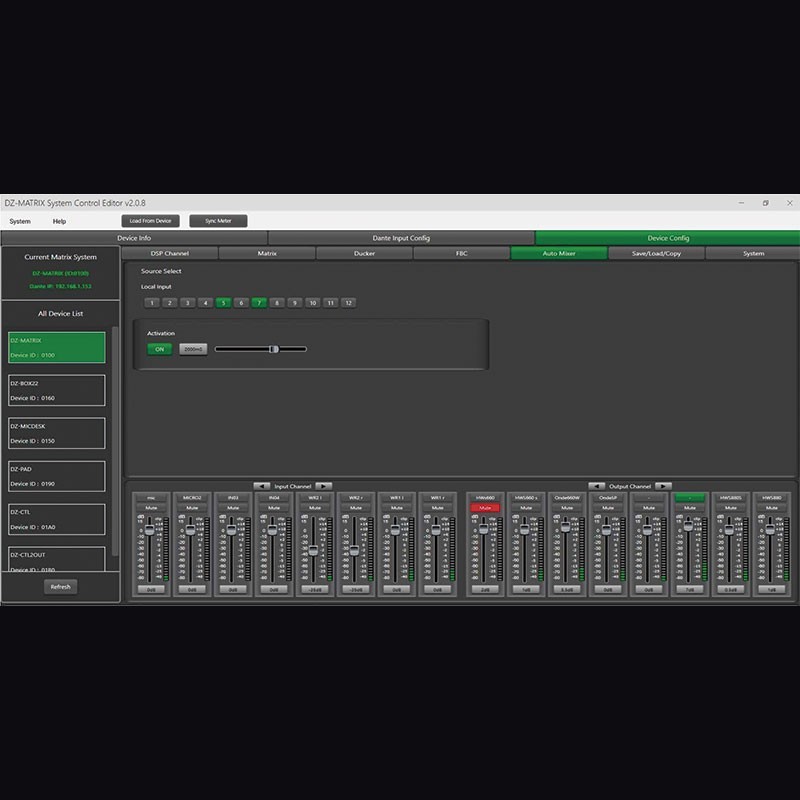The width and height of the screenshot is (800, 800).
Task: Disable local input source 7
Action: pyautogui.click(x=259, y=303)
